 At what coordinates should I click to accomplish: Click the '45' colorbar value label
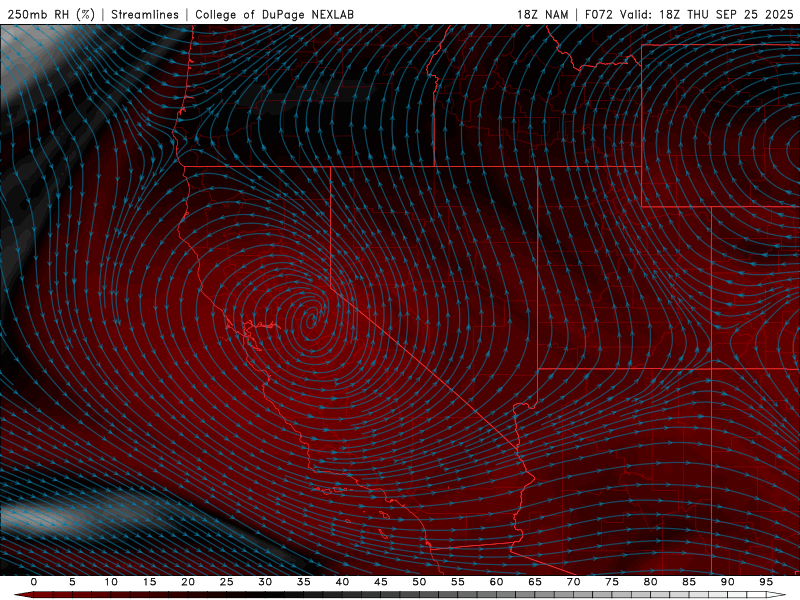(380, 582)
